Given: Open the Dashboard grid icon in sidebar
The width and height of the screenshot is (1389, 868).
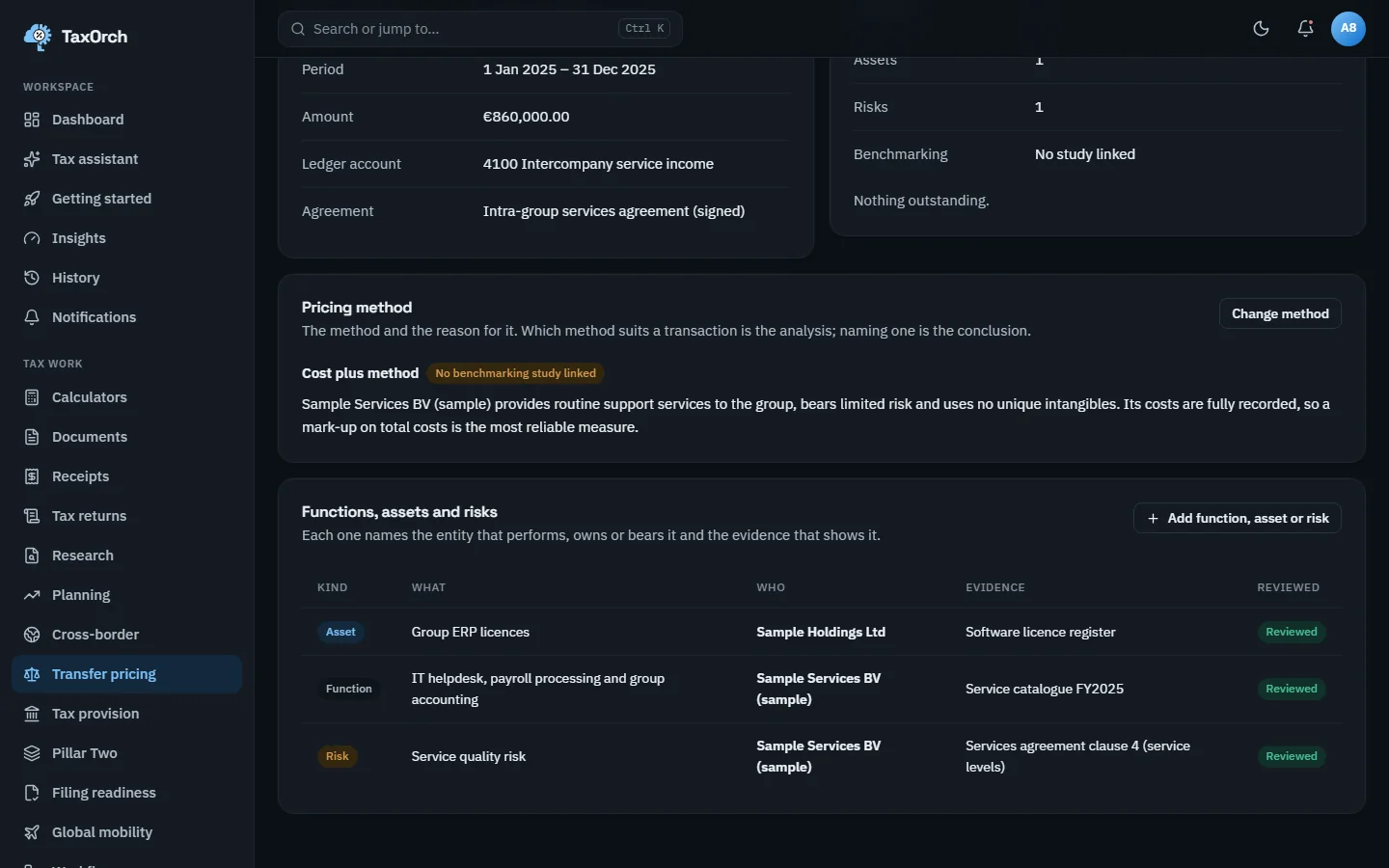Looking at the screenshot, I should click(32, 120).
